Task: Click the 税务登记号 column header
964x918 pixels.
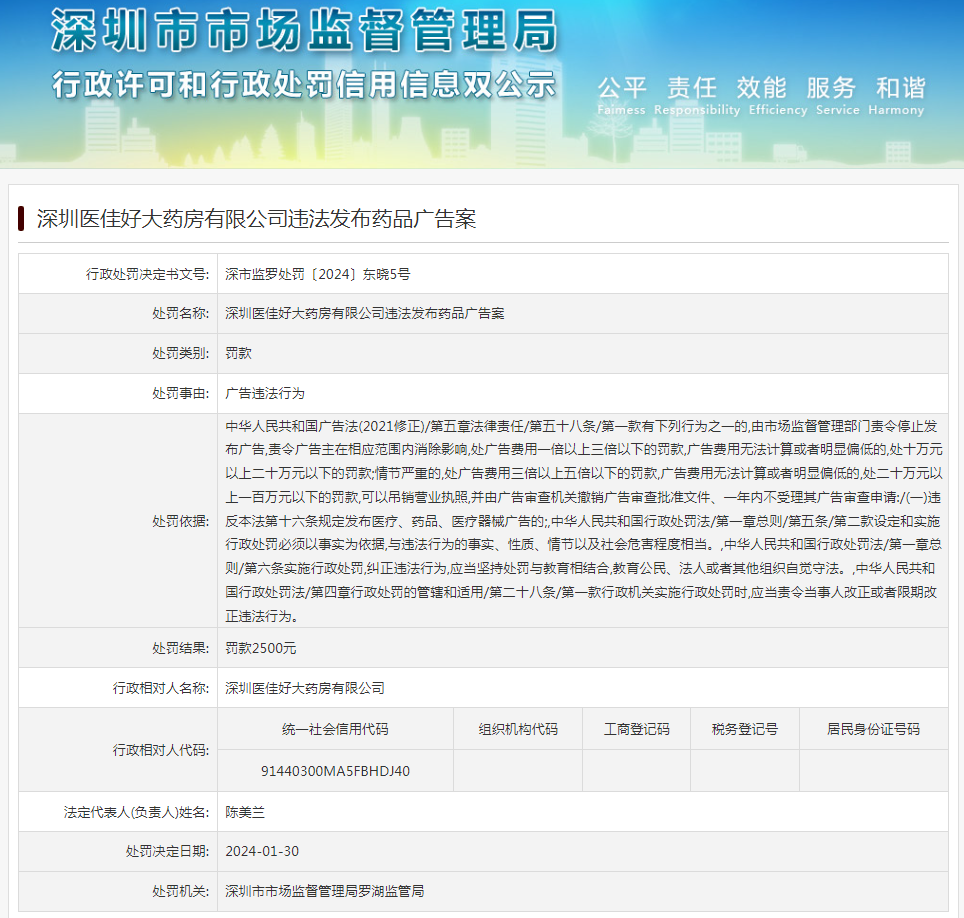Action: coord(745,729)
